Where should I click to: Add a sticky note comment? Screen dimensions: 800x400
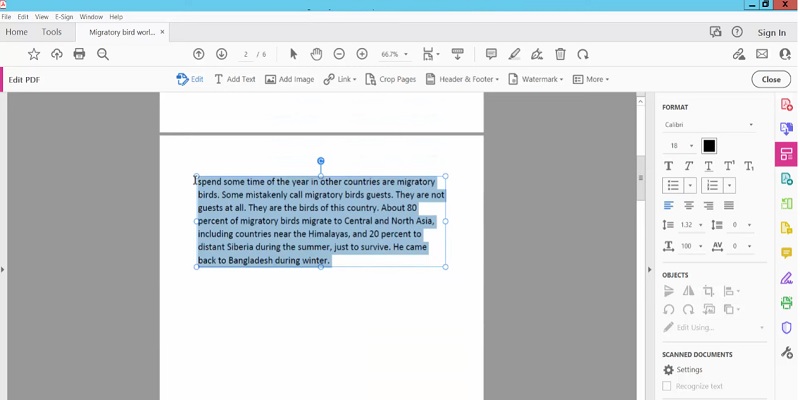pos(491,54)
